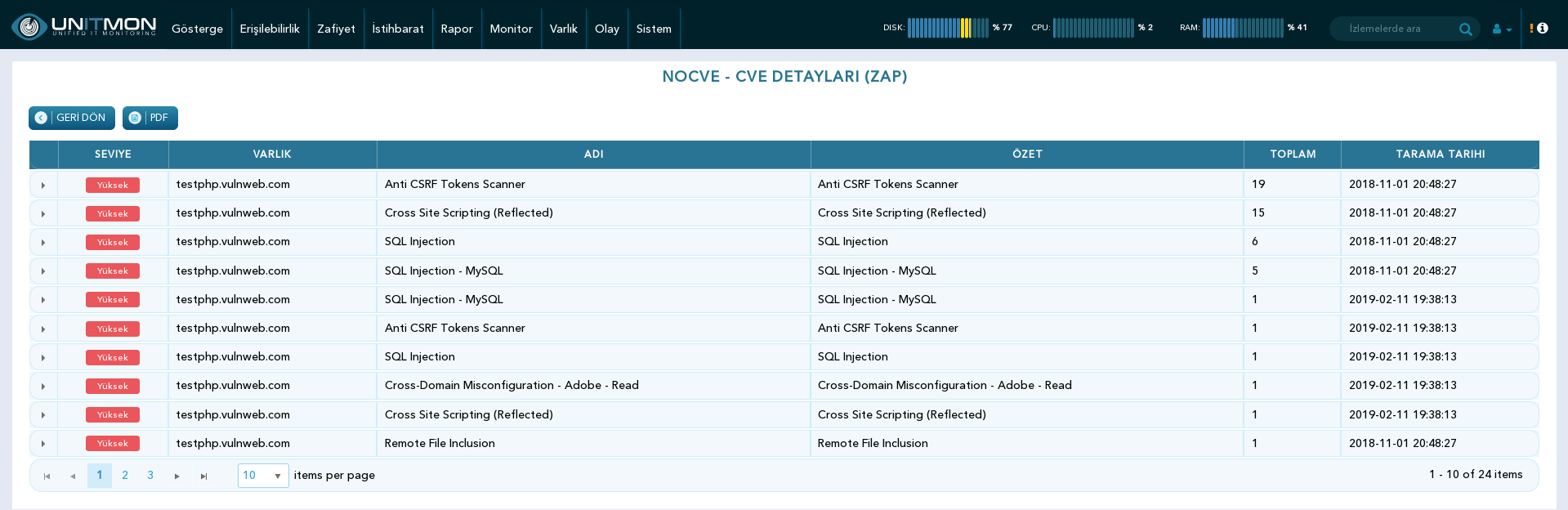
Task: Expand the SQL Injection - MySQL row with total 5
Action: coord(43,271)
